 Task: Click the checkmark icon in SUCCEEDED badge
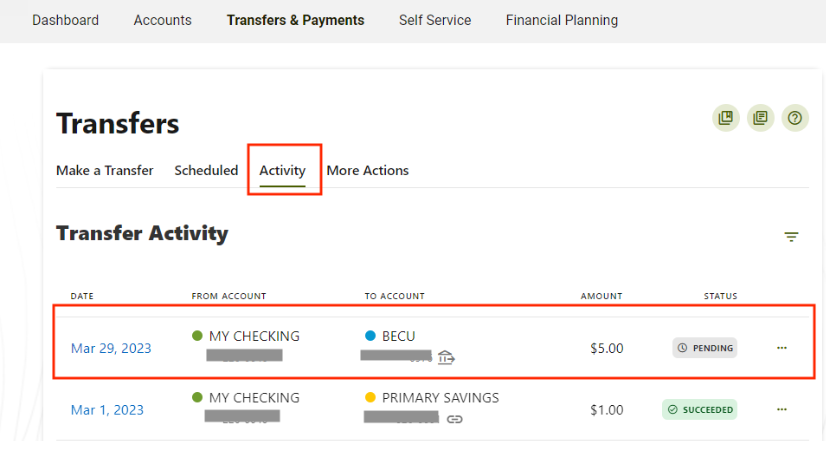point(673,409)
